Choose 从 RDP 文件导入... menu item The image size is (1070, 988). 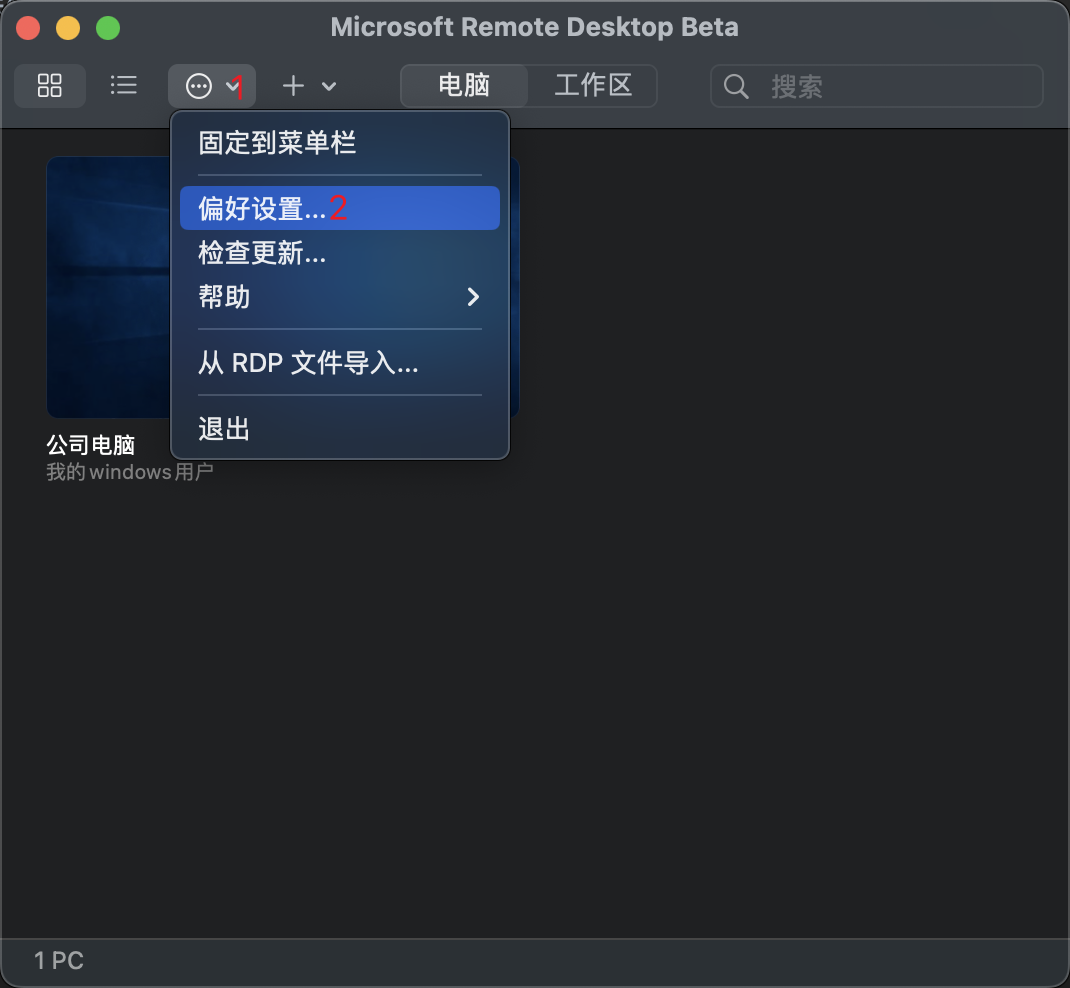coord(340,362)
